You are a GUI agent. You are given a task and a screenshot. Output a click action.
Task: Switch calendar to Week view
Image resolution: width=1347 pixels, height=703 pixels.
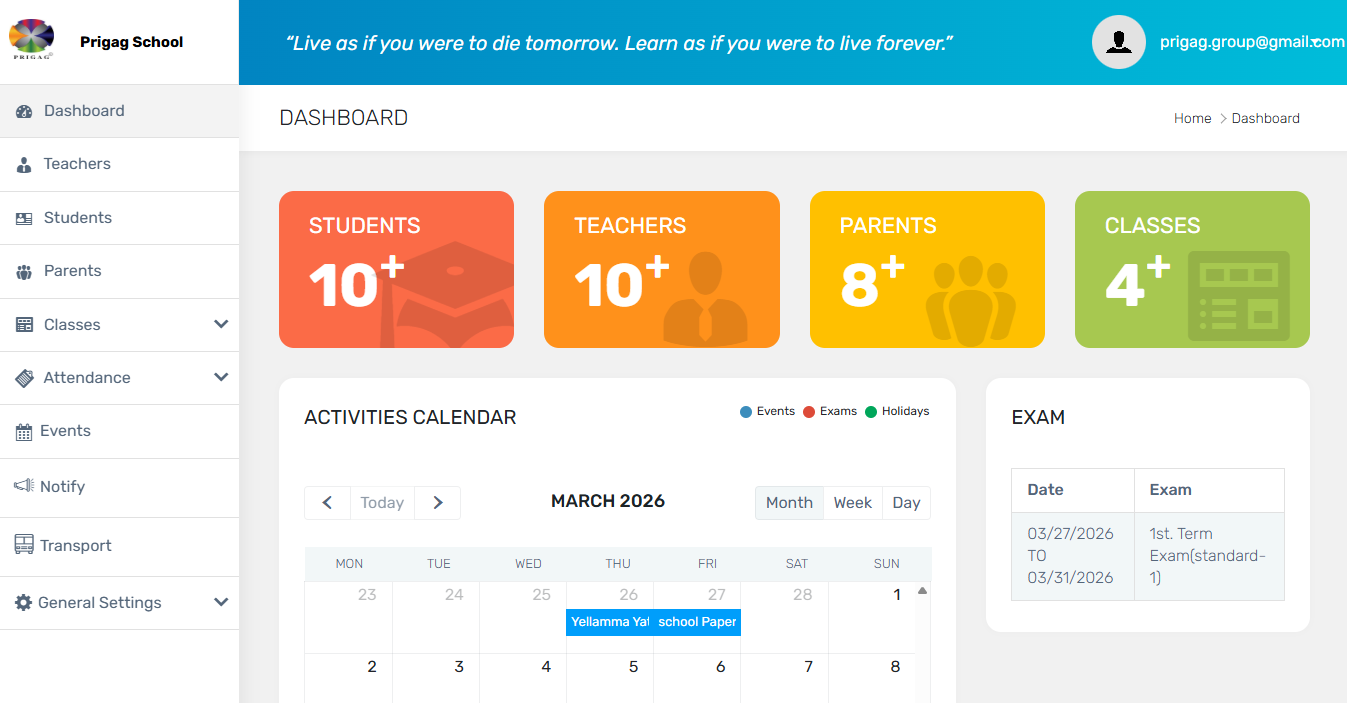(x=852, y=503)
